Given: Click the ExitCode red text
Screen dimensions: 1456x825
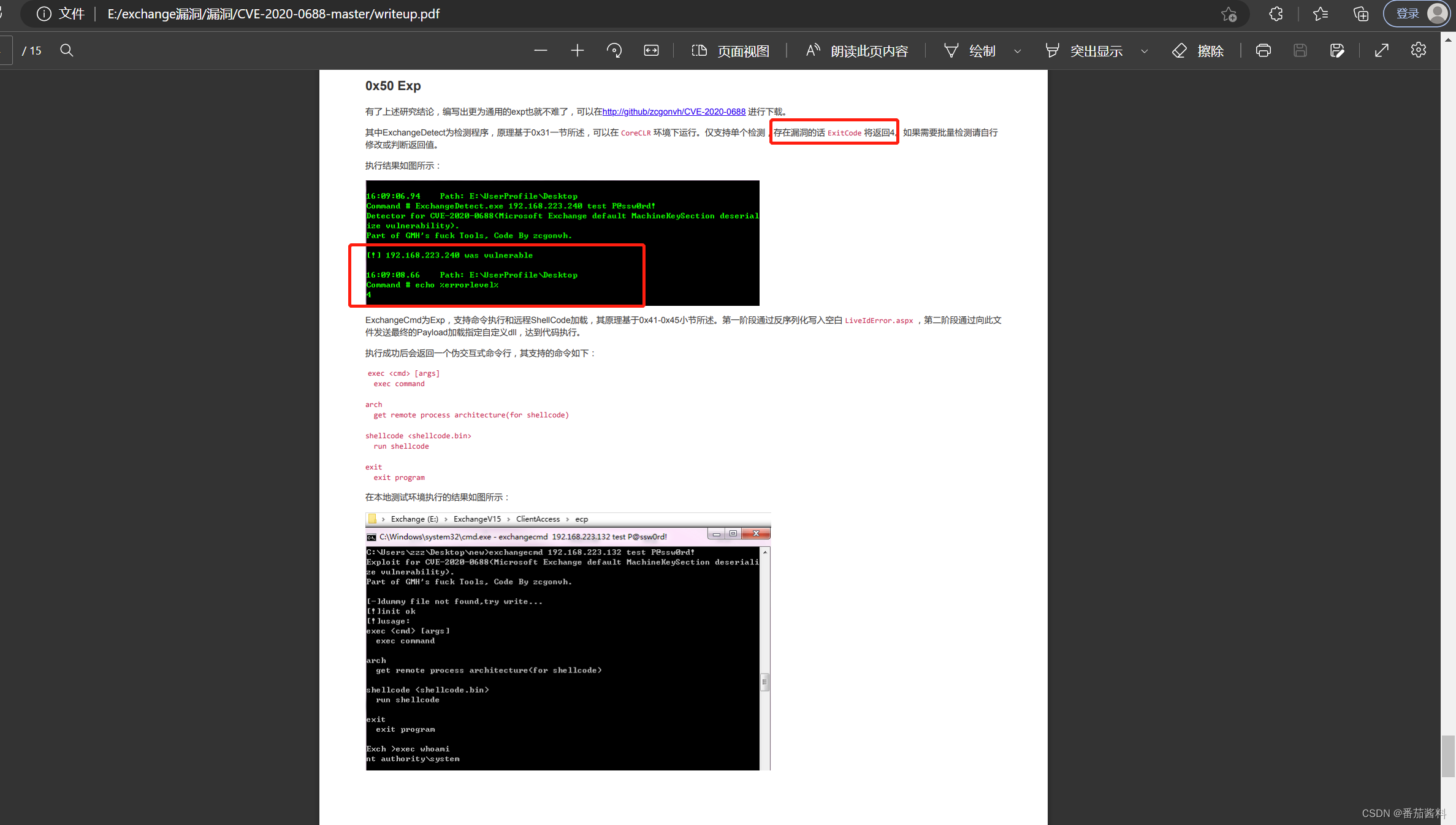Looking at the screenshot, I should [844, 133].
